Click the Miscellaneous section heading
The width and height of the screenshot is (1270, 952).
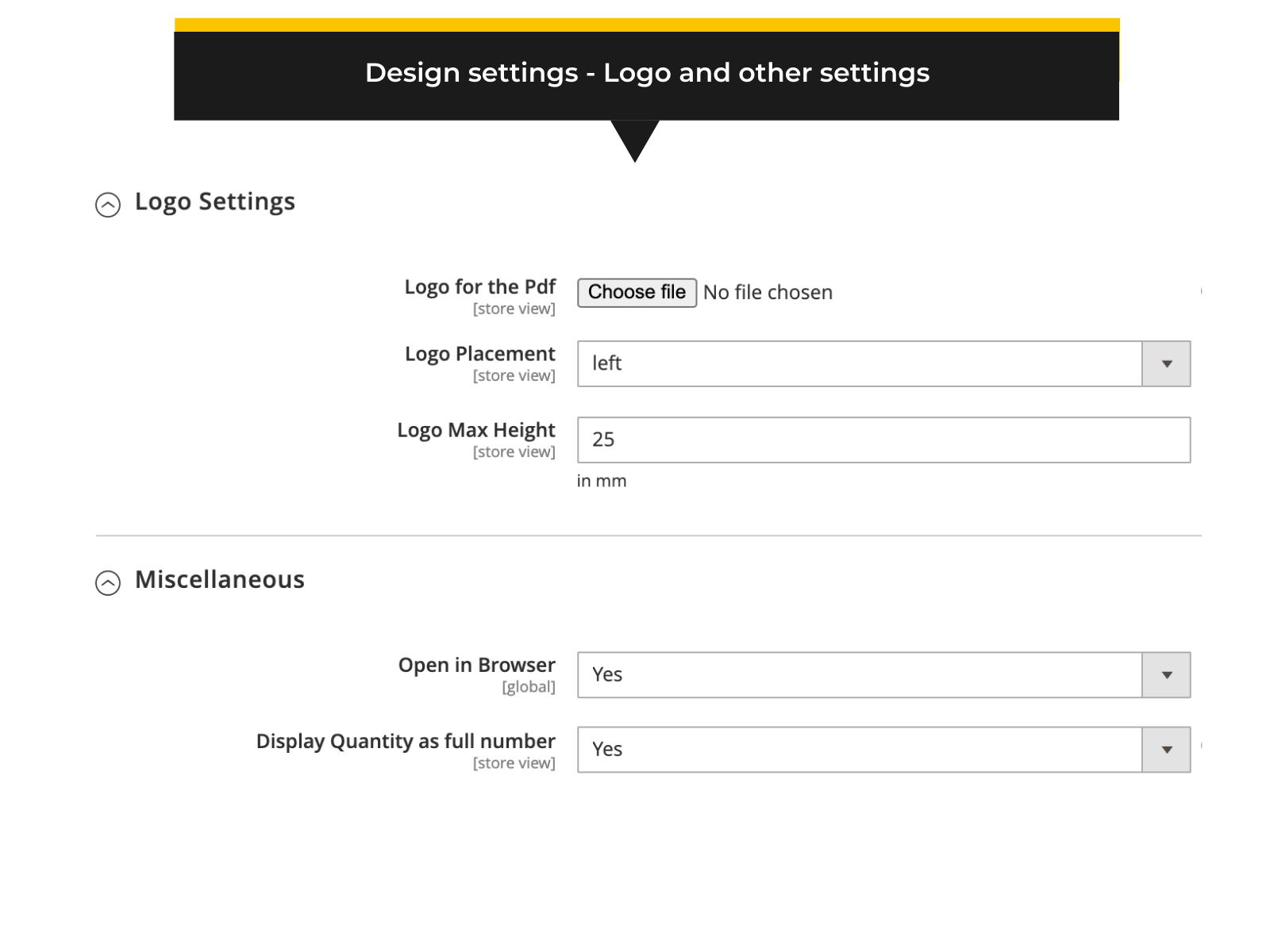point(220,580)
